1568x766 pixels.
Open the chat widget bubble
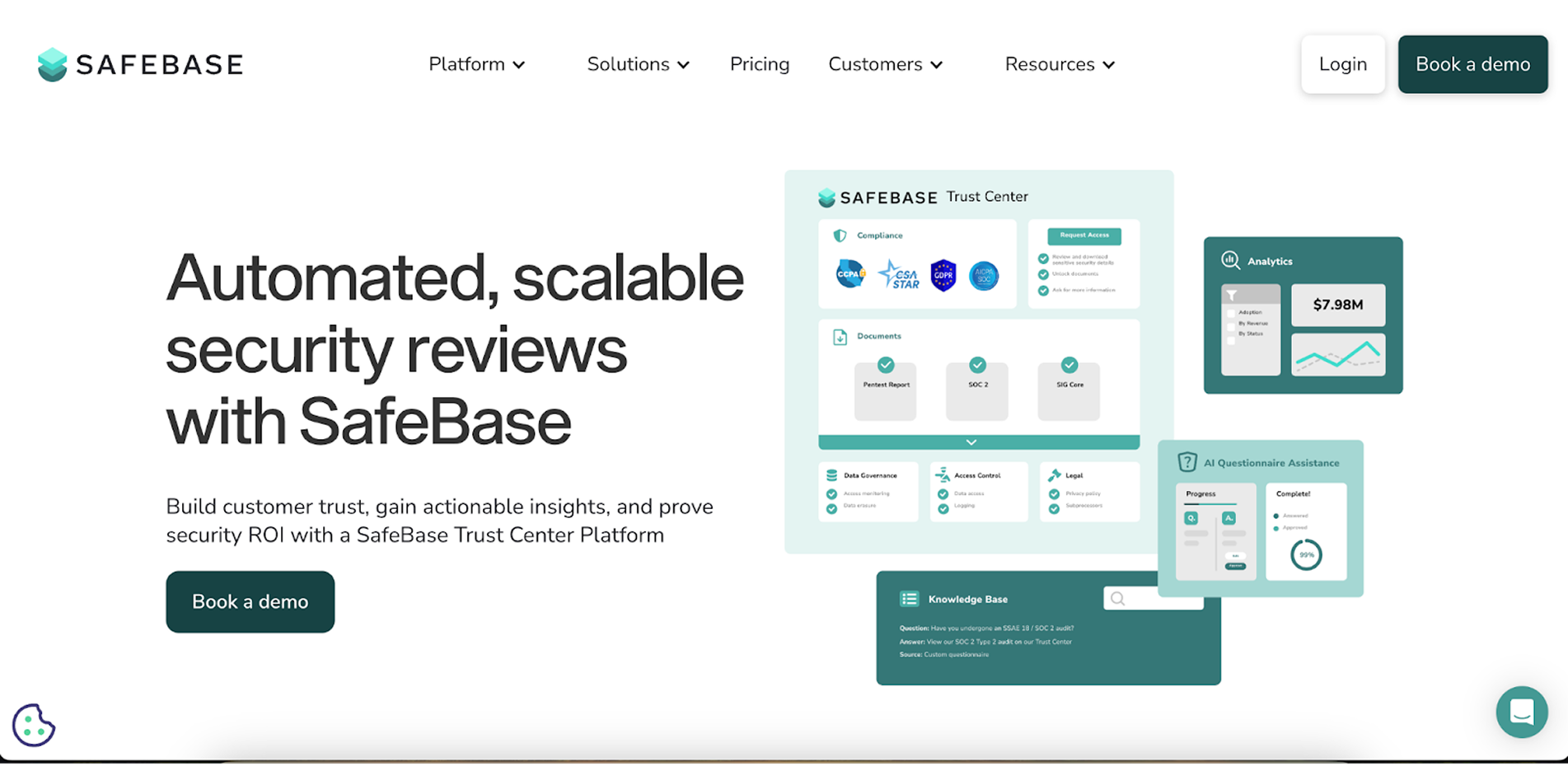click(1522, 712)
